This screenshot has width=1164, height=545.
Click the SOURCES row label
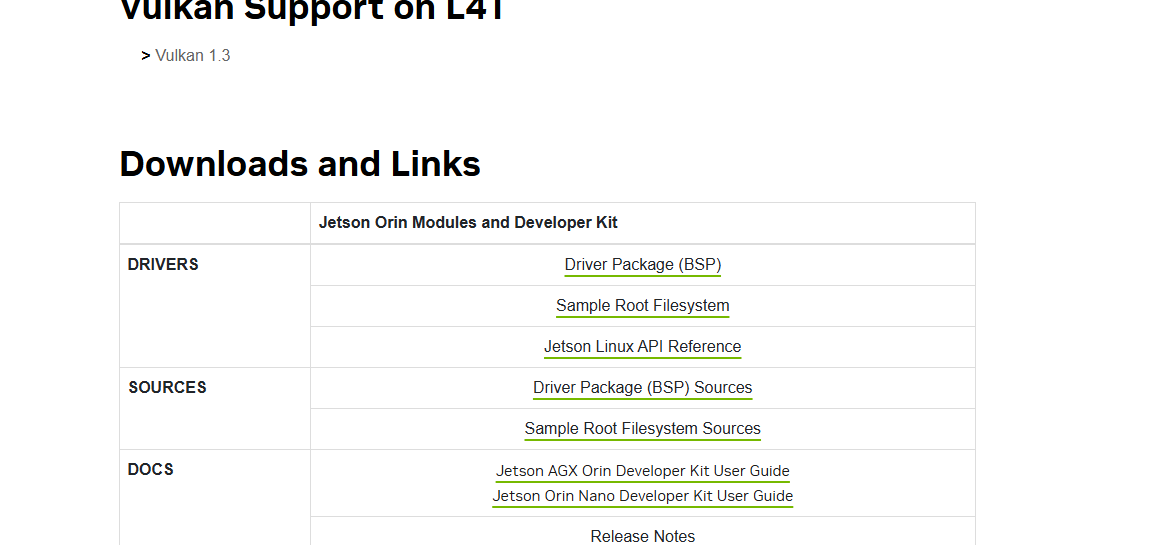click(167, 388)
